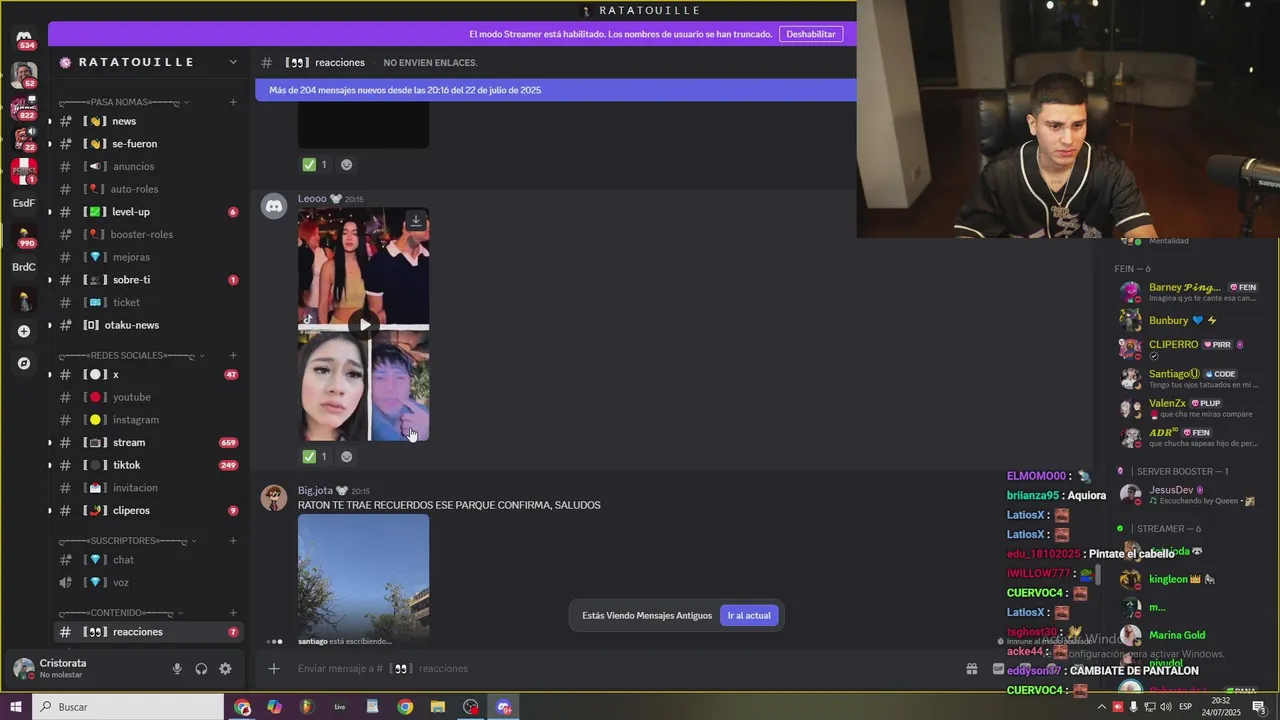Open Leooo's user name profile

[312, 199]
